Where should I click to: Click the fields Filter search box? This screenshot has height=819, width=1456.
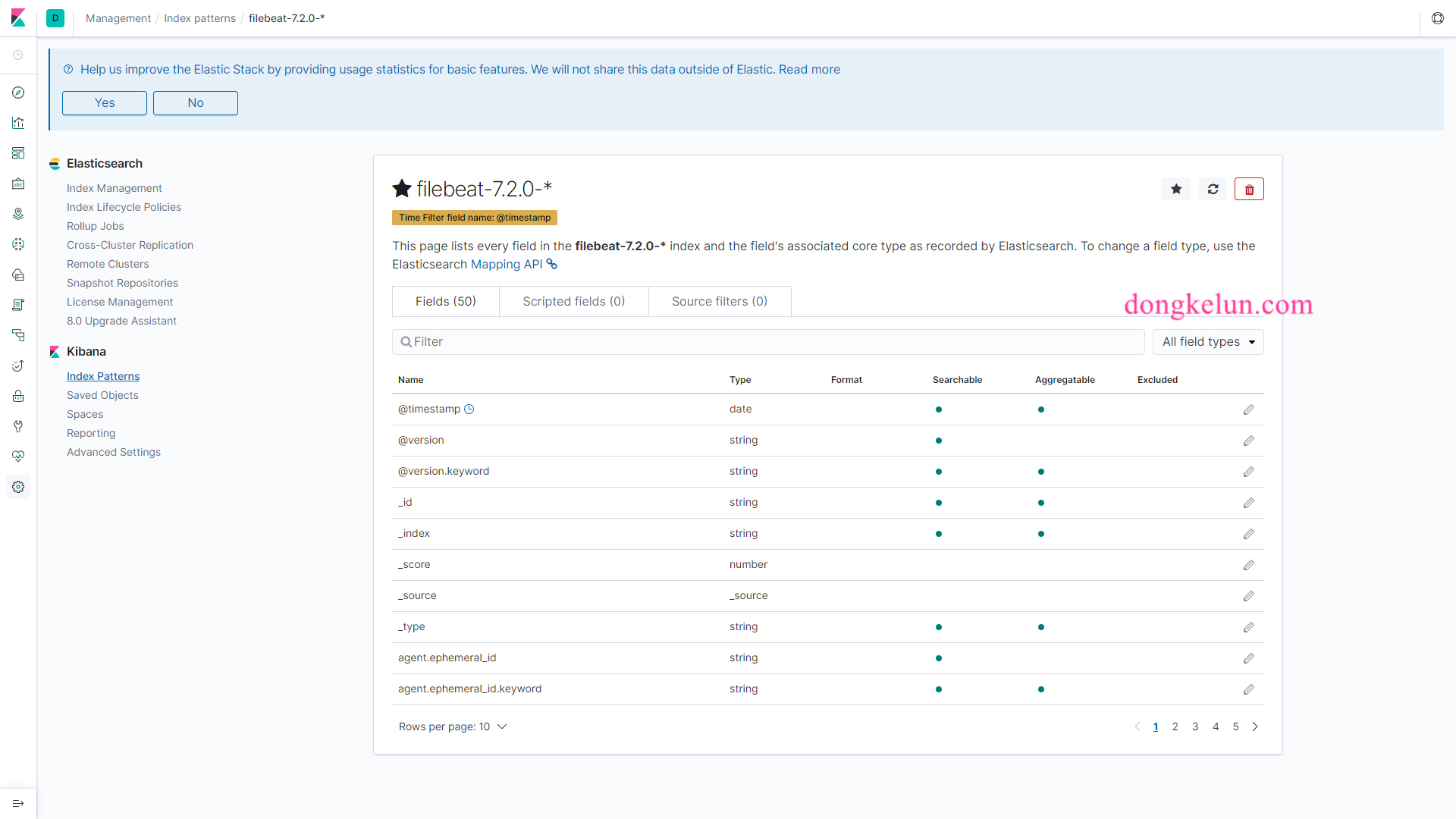tap(768, 342)
